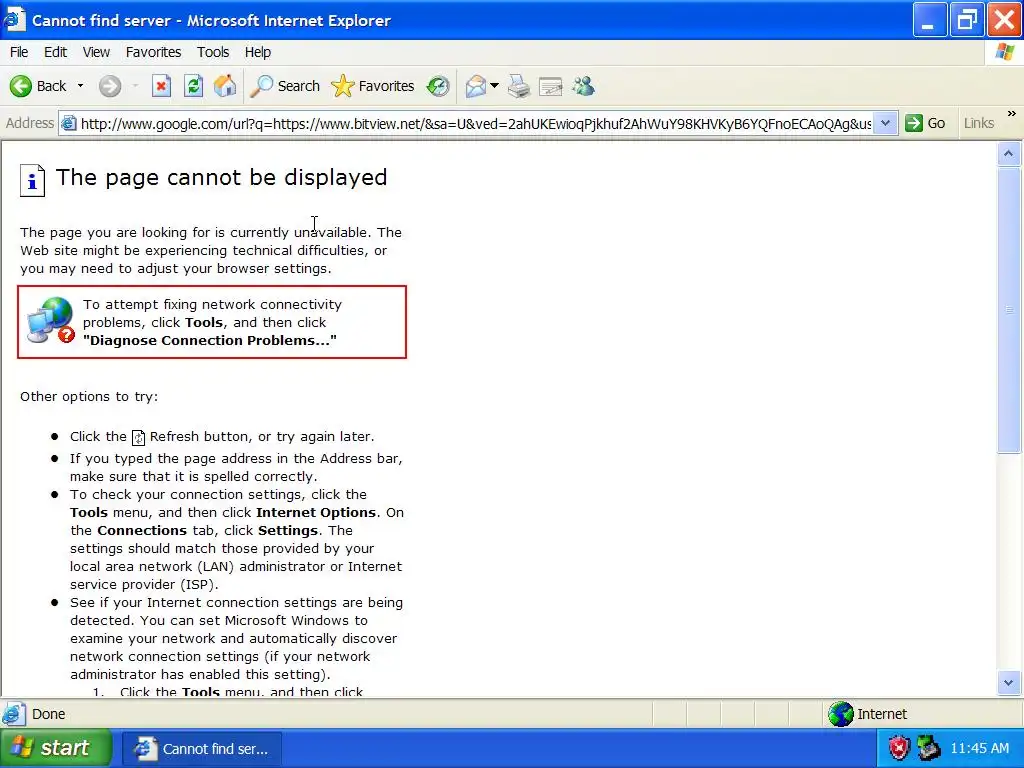Open the Edit menu
This screenshot has height=768, width=1024.
pyautogui.click(x=56, y=52)
